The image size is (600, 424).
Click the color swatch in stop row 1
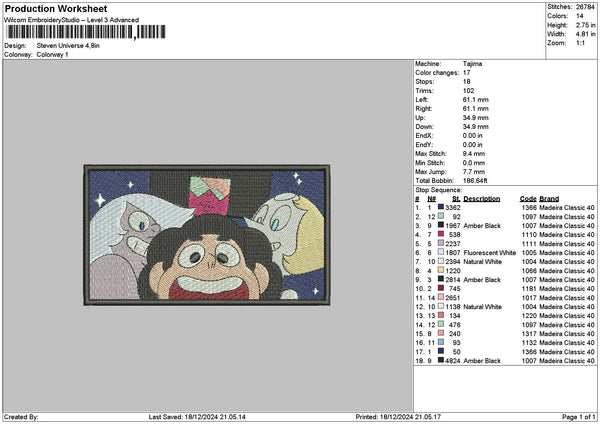(441, 207)
